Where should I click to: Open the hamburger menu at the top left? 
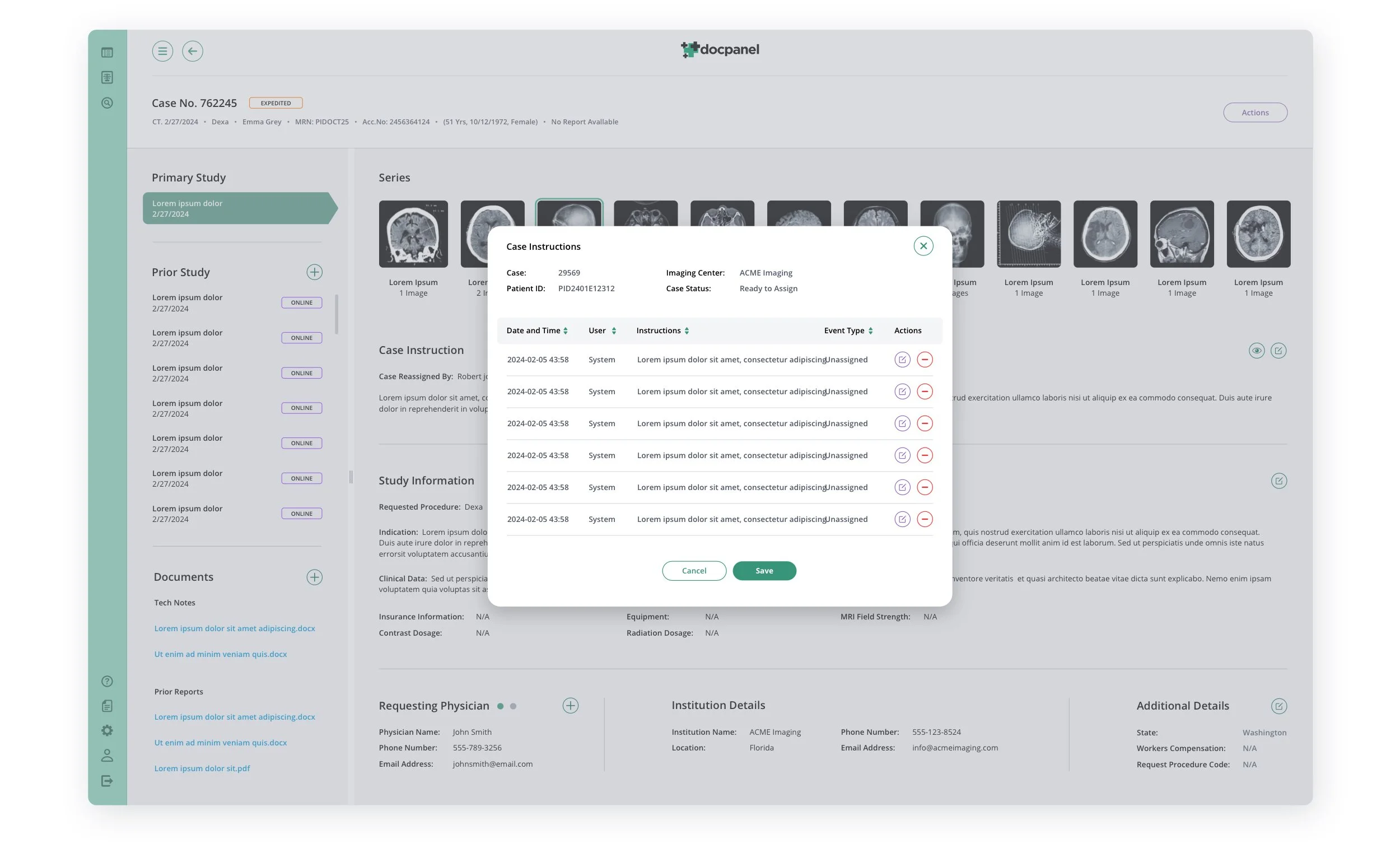pyautogui.click(x=163, y=51)
